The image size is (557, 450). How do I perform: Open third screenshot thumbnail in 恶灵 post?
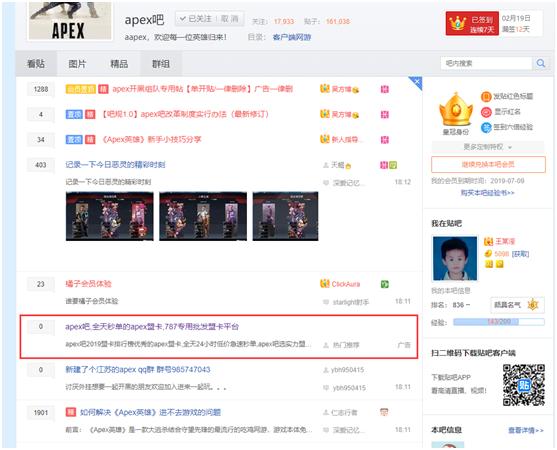click(x=285, y=216)
